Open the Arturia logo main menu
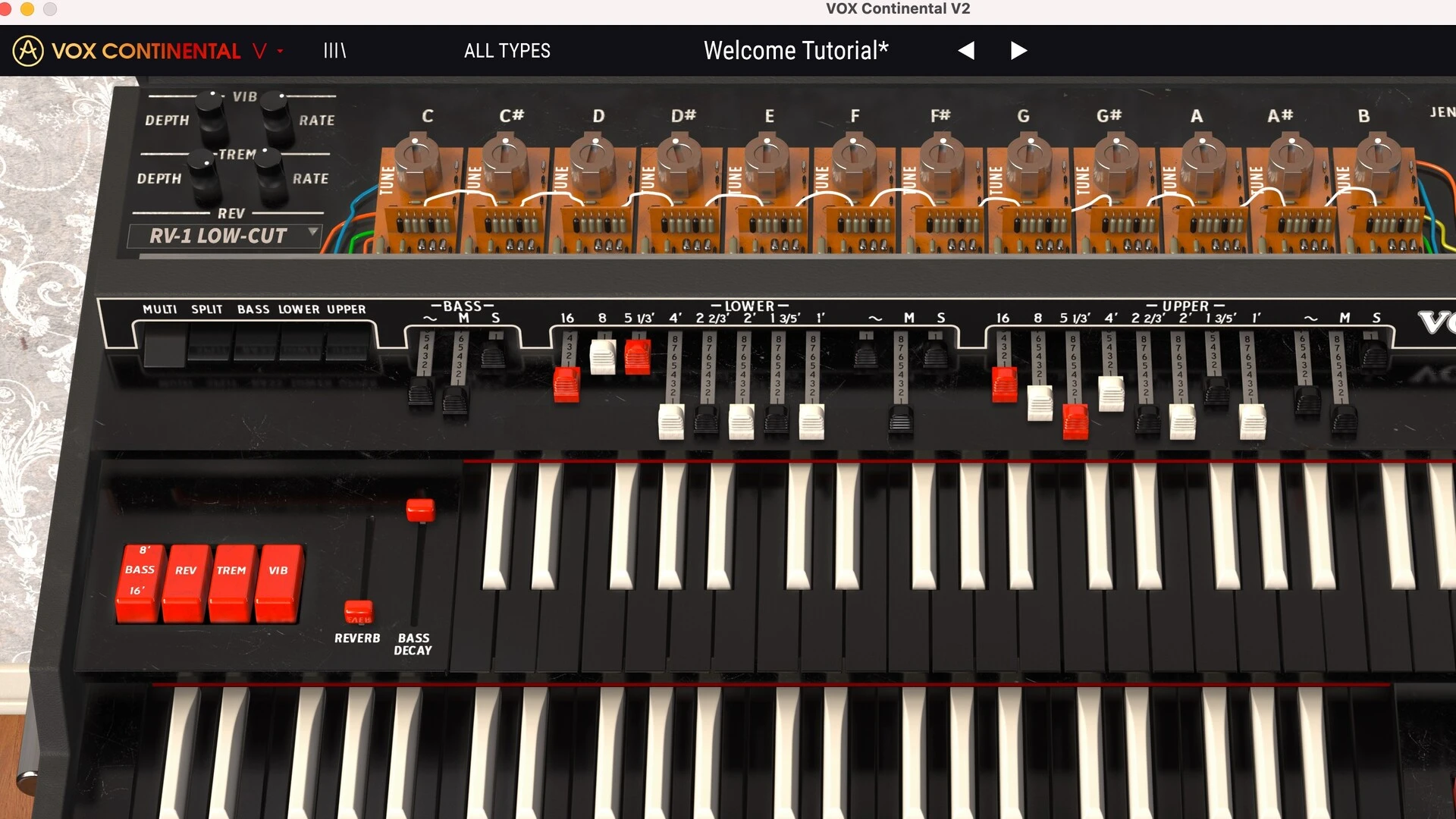Screen dimensions: 1456x819 coord(28,51)
